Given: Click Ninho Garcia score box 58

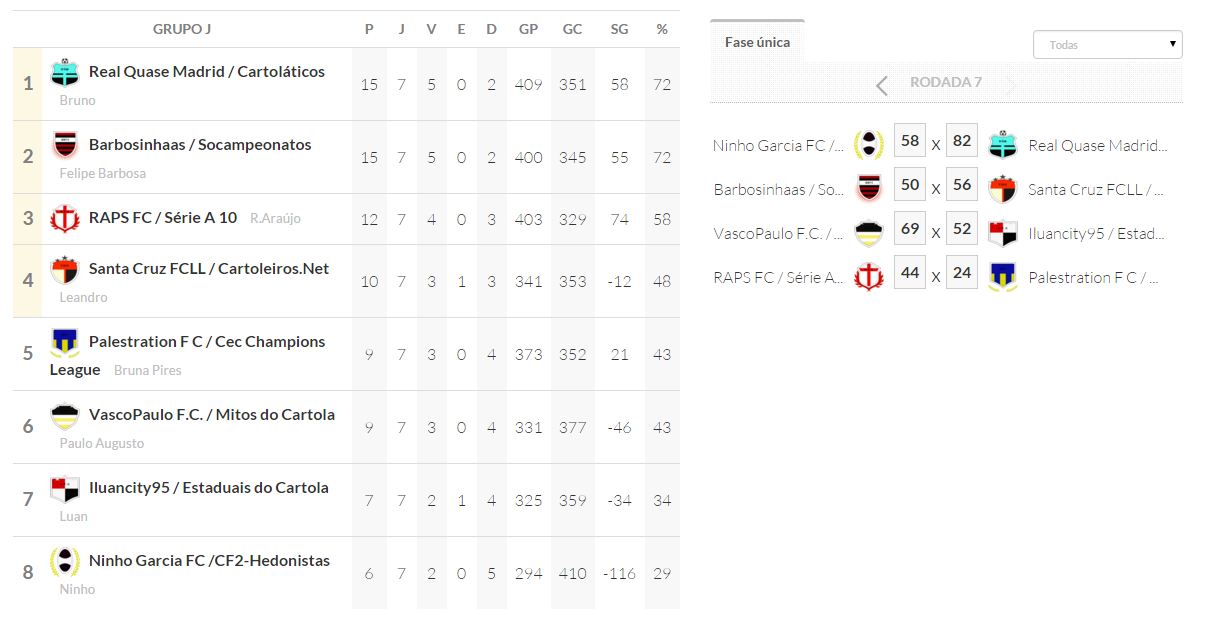Looking at the screenshot, I should (x=910, y=142).
